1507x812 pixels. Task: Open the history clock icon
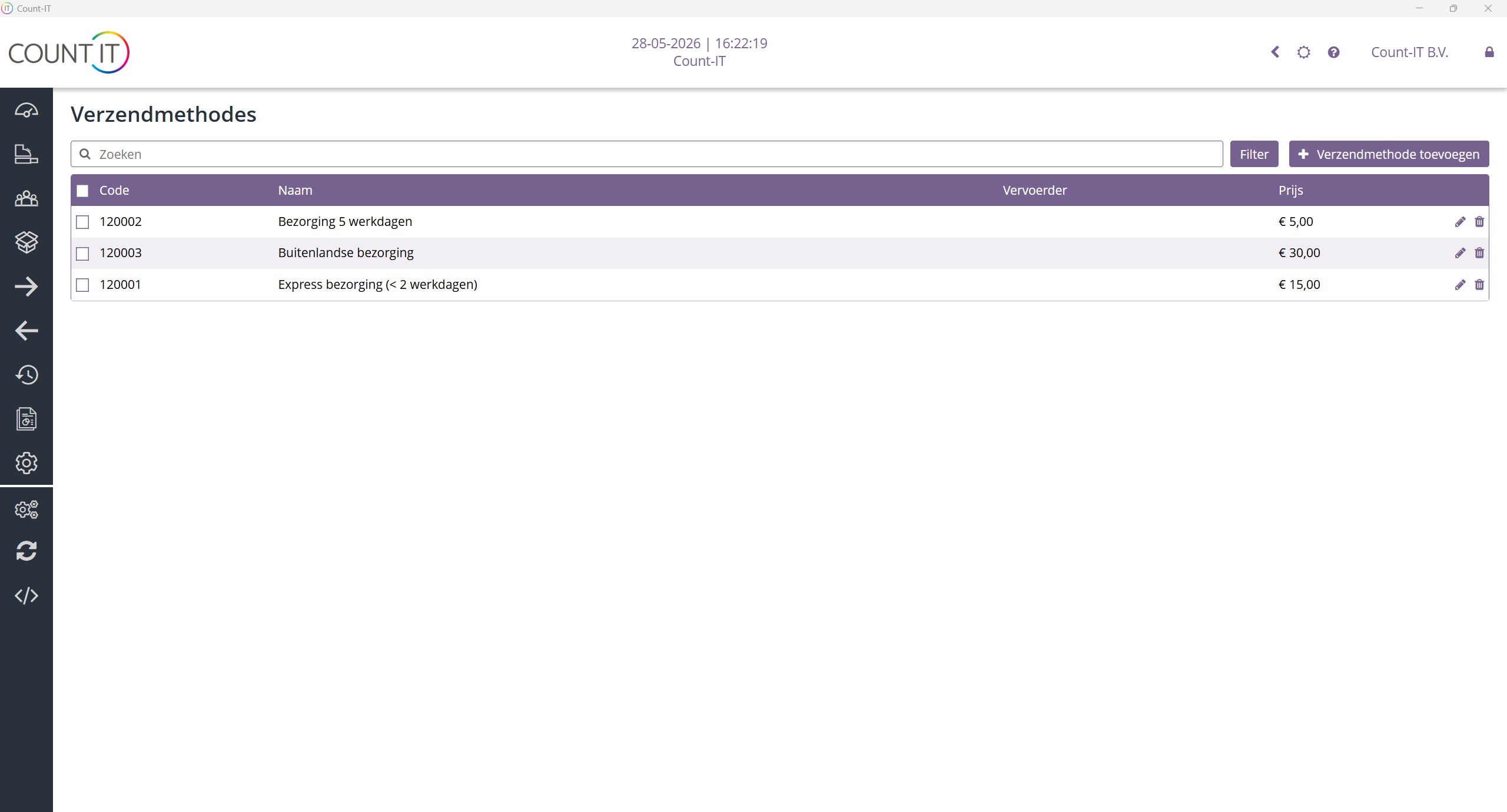point(26,375)
